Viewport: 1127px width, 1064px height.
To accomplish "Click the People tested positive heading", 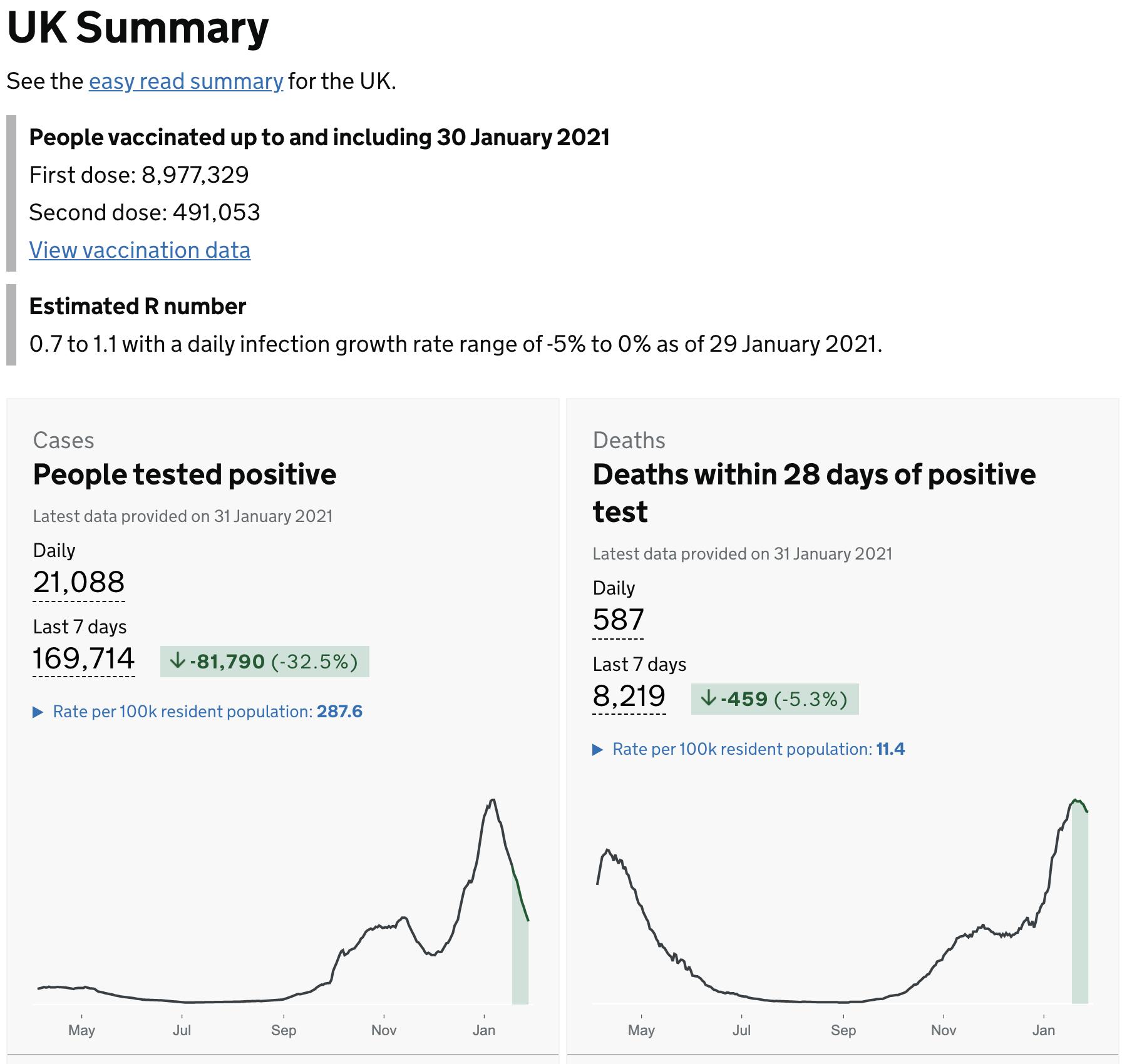I will (185, 474).
